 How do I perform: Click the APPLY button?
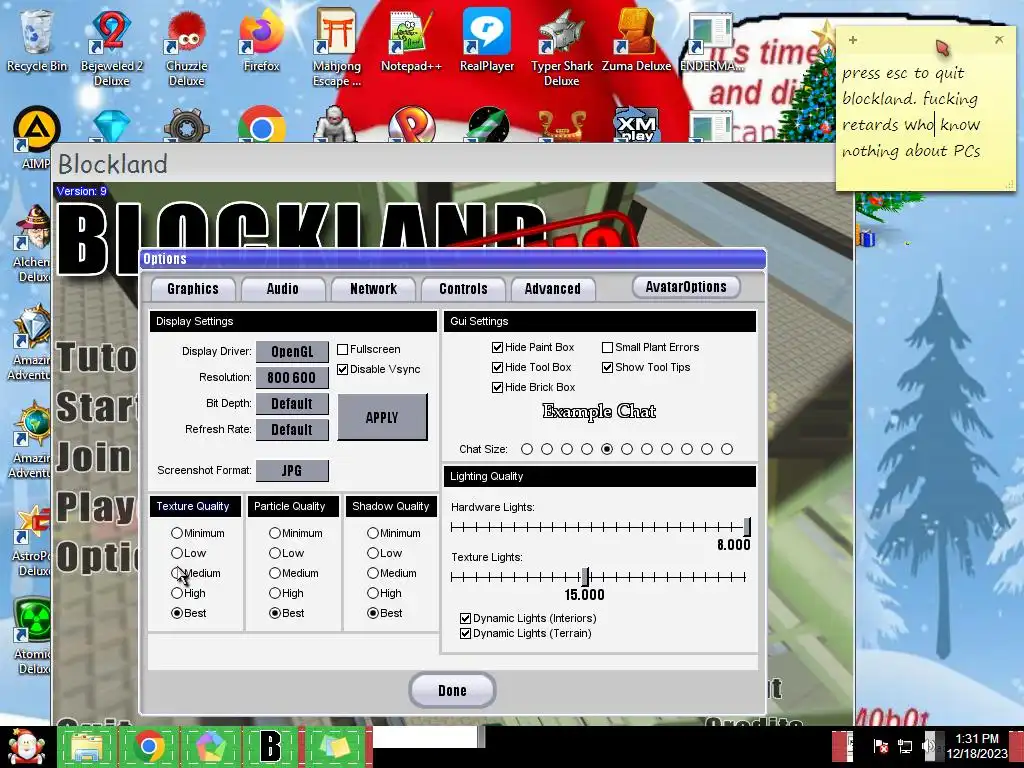[x=383, y=417]
